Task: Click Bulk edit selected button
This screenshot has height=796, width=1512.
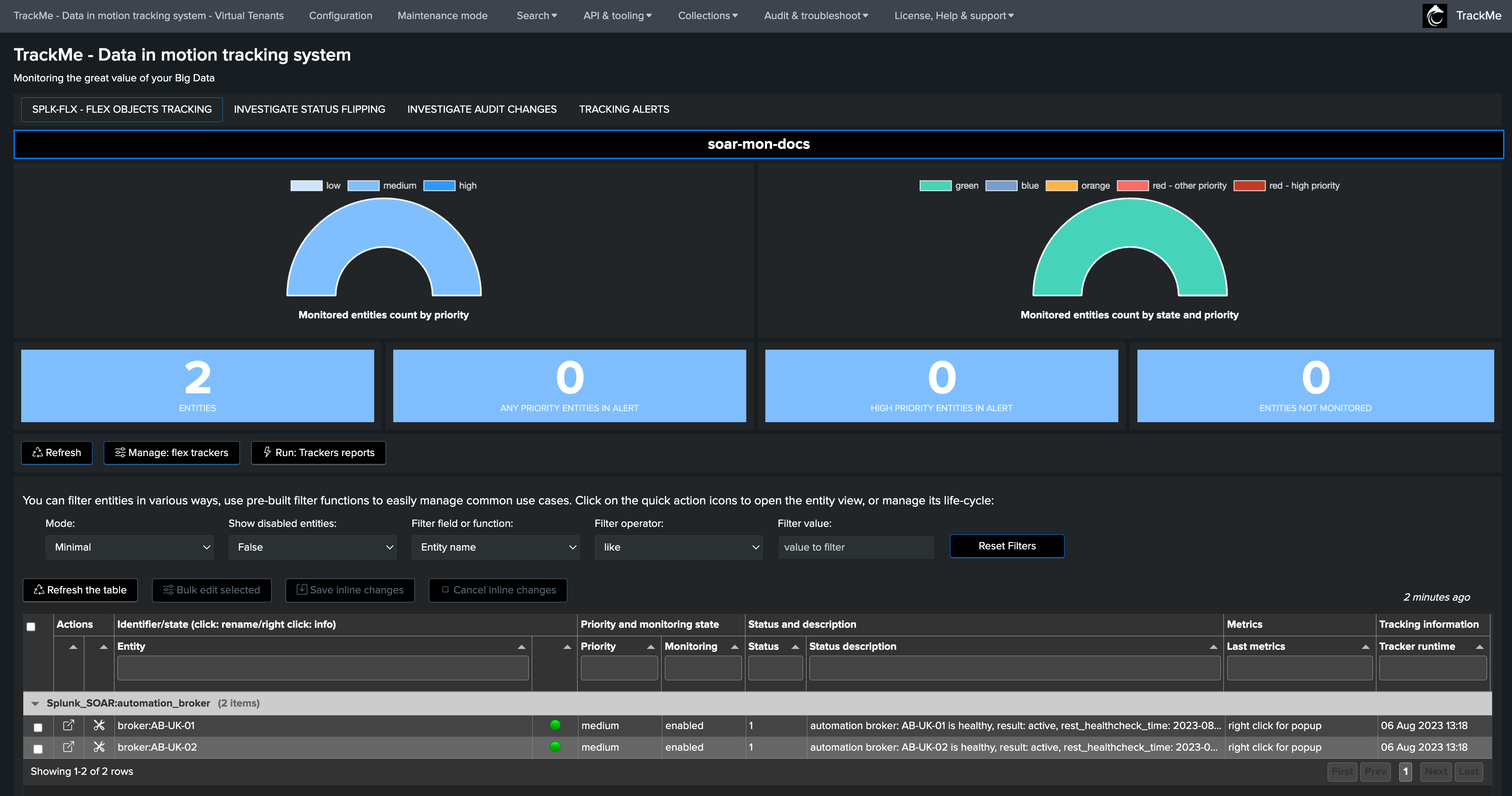Action: tap(212, 590)
